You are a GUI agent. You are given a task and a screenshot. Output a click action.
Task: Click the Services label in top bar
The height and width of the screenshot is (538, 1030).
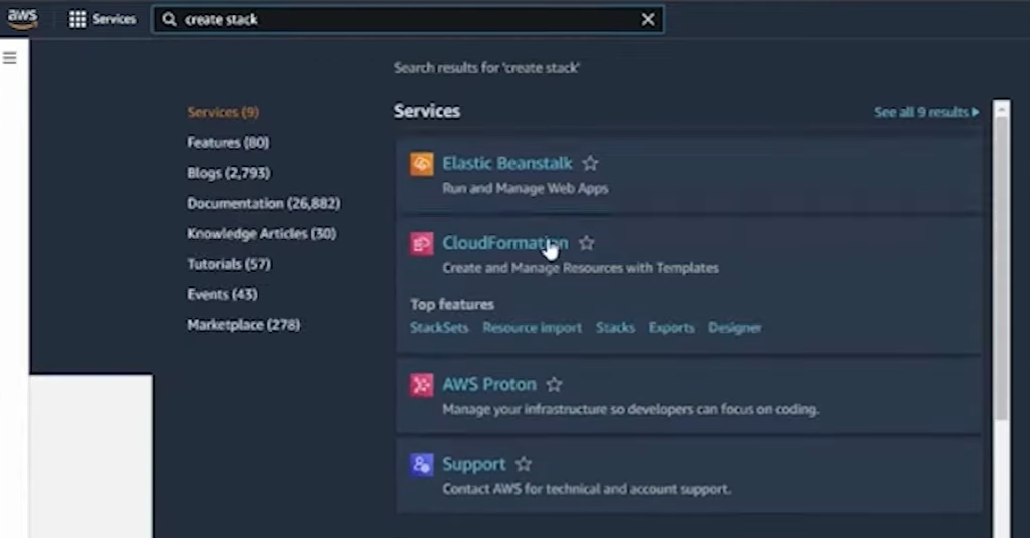[x=114, y=20]
